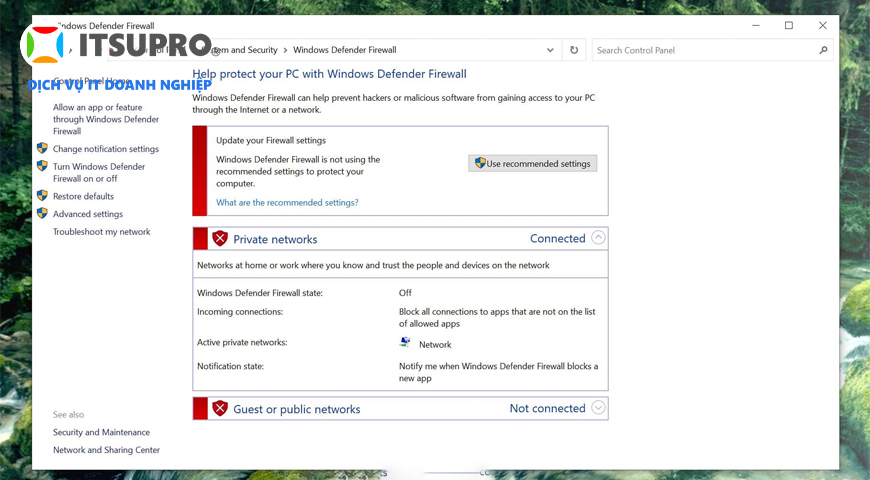Click the Not connected status text
Screen dimensions: 870x480
(548, 408)
